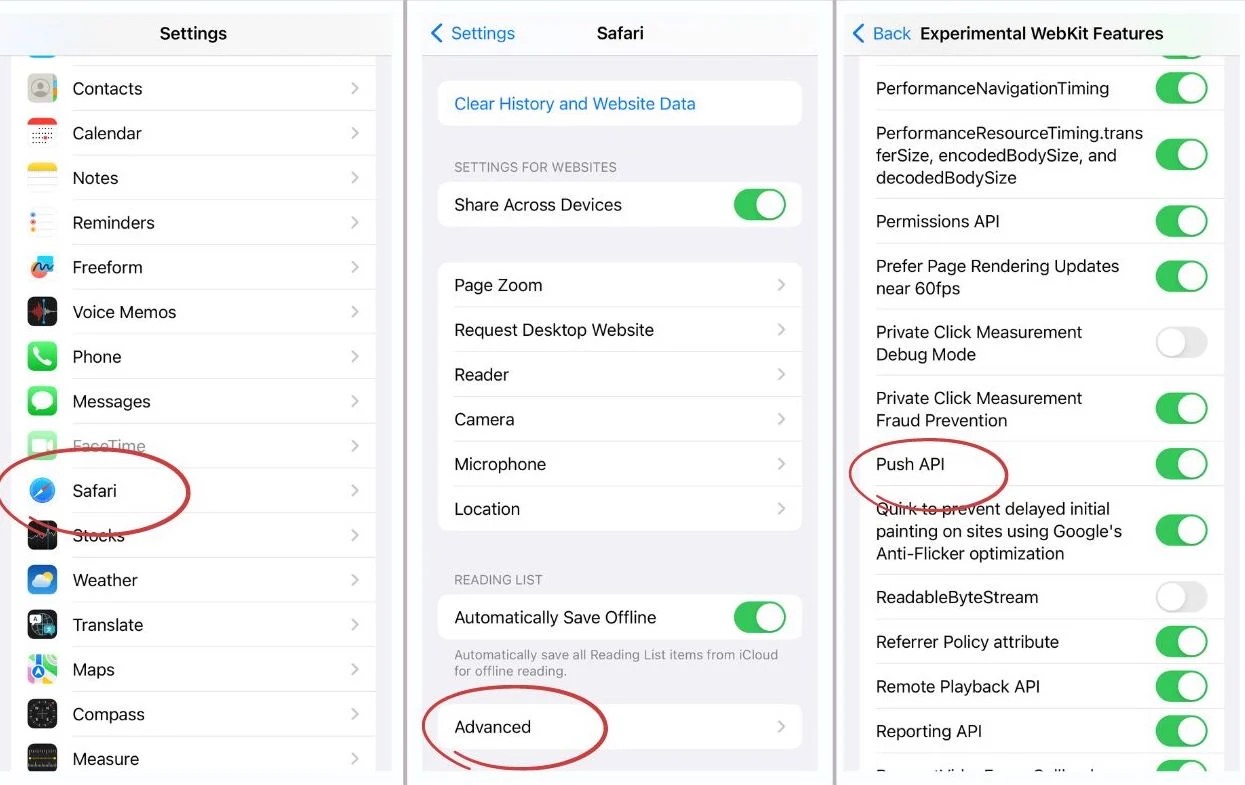The image size is (1245, 785).
Task: Open the Maps icon
Action: coord(42,670)
